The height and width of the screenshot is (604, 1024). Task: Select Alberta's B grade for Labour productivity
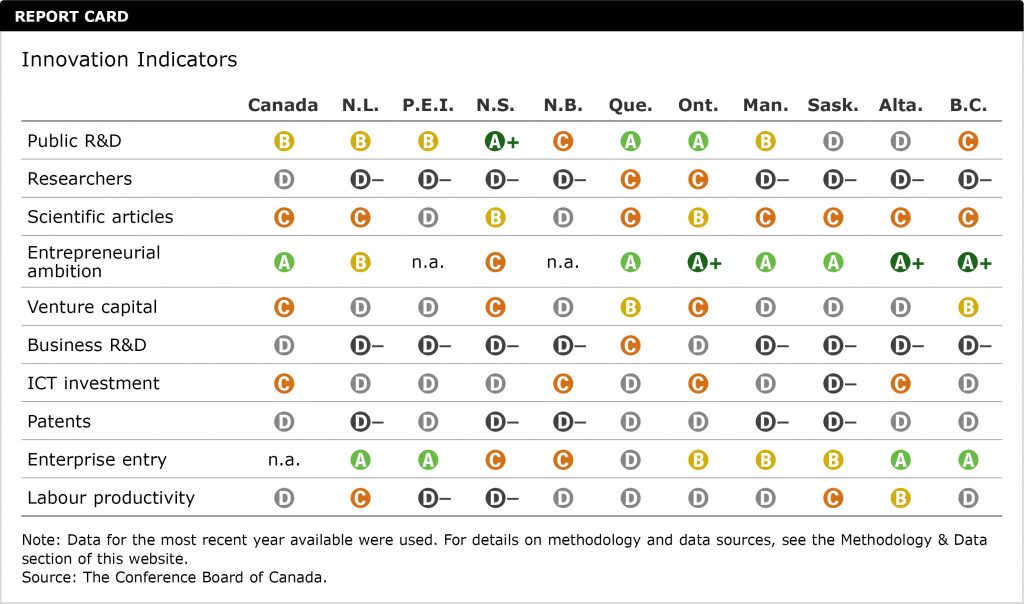click(900, 498)
